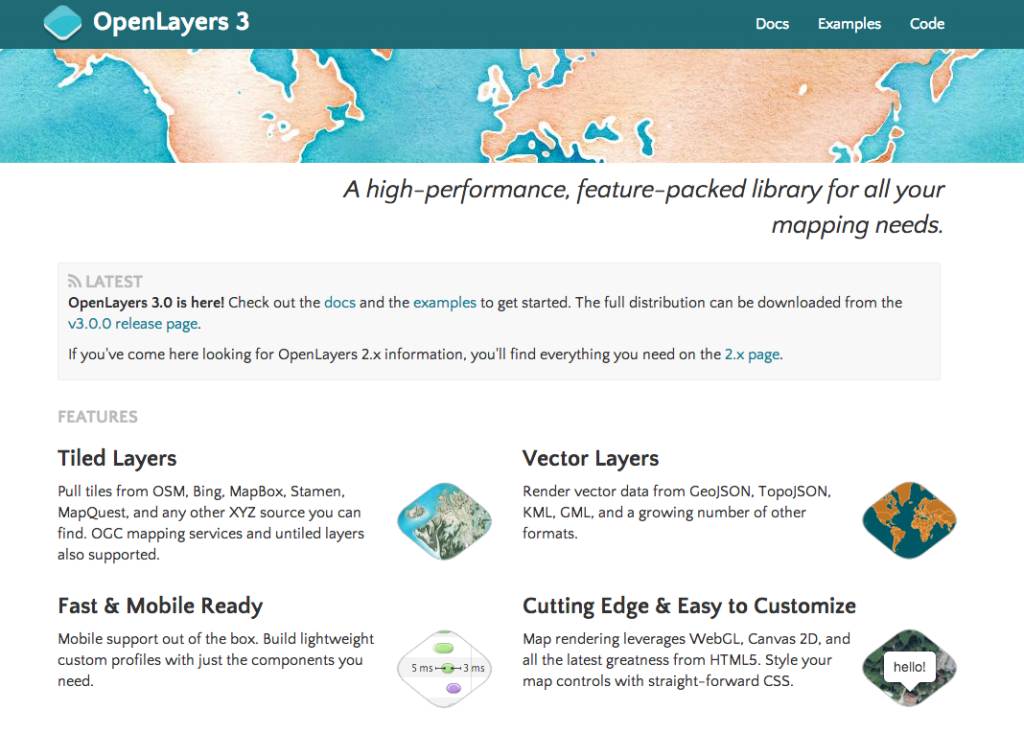
Task: Click the 'If you've come here looking' sentence
Action: (x=425, y=355)
